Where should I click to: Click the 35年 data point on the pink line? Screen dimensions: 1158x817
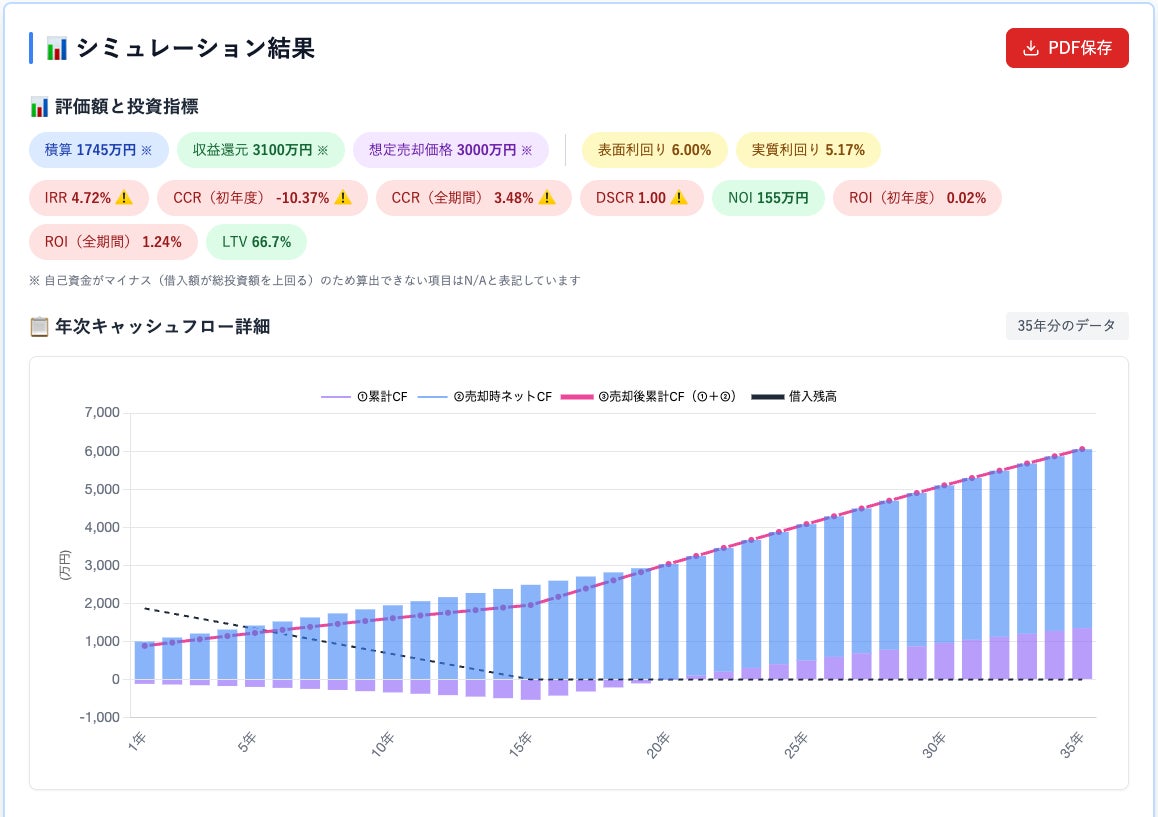point(1082,449)
